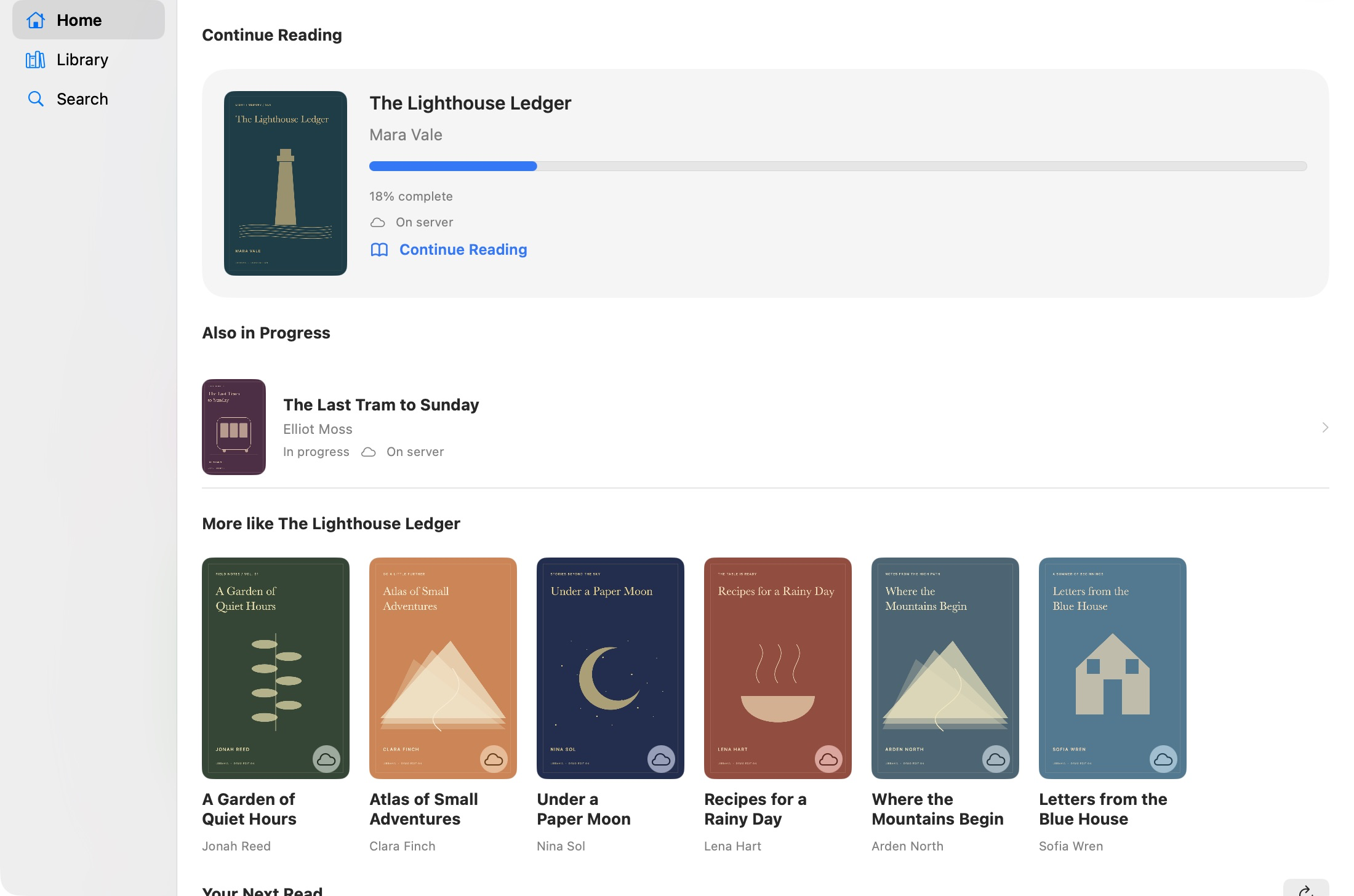This screenshot has height=896, width=1354.
Task: Click author name Clara Finch
Action: pos(403,846)
